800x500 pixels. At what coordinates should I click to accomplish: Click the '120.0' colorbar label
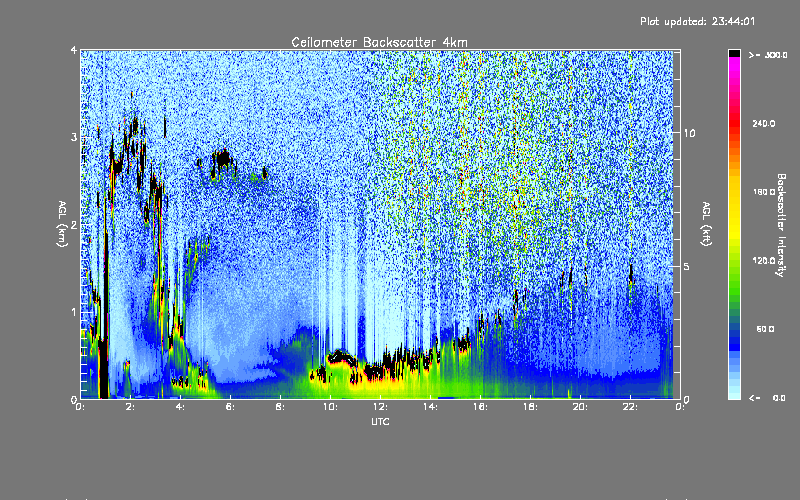764,261
